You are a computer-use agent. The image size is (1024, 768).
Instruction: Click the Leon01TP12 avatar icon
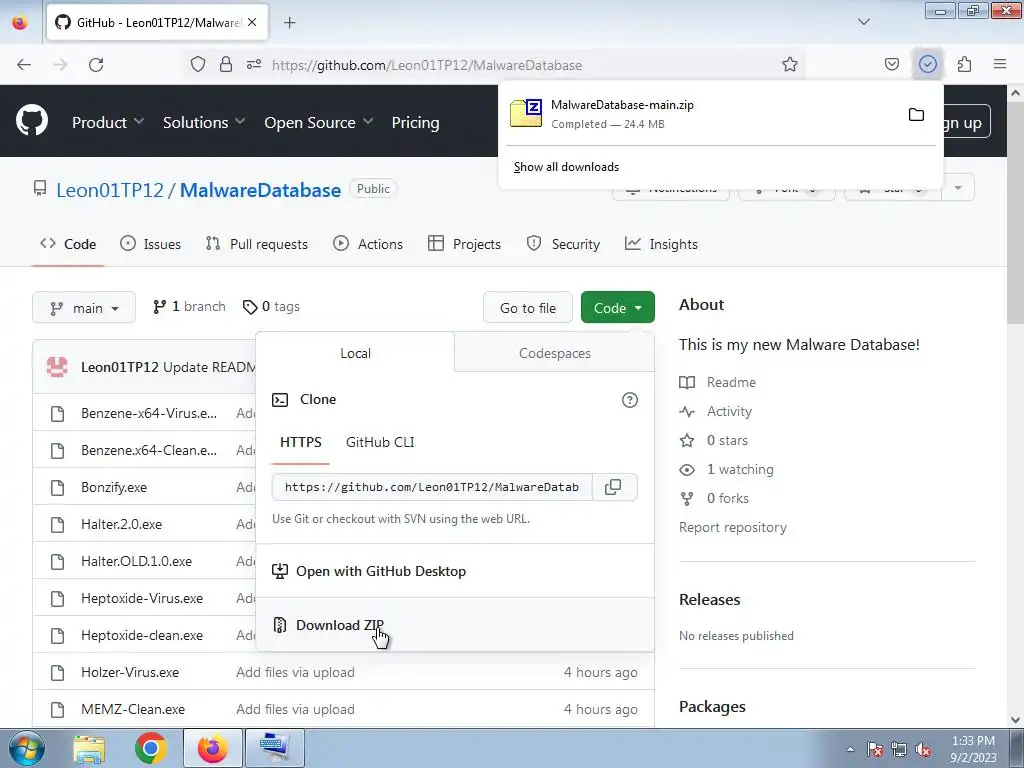(x=57, y=366)
